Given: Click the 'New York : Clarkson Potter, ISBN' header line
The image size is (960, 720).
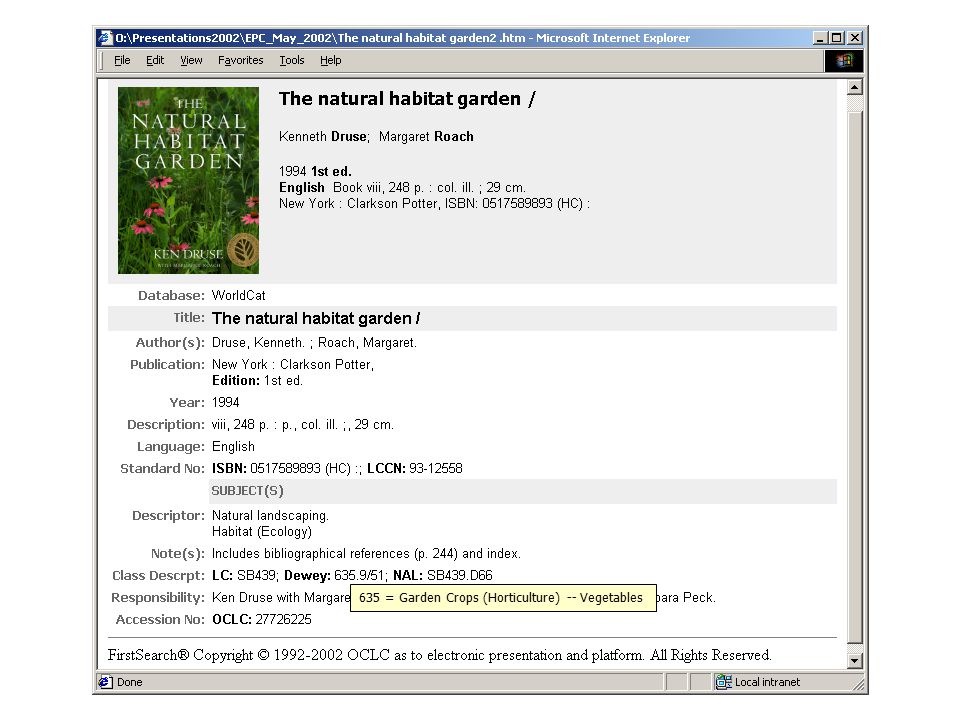Looking at the screenshot, I should coord(434,203).
